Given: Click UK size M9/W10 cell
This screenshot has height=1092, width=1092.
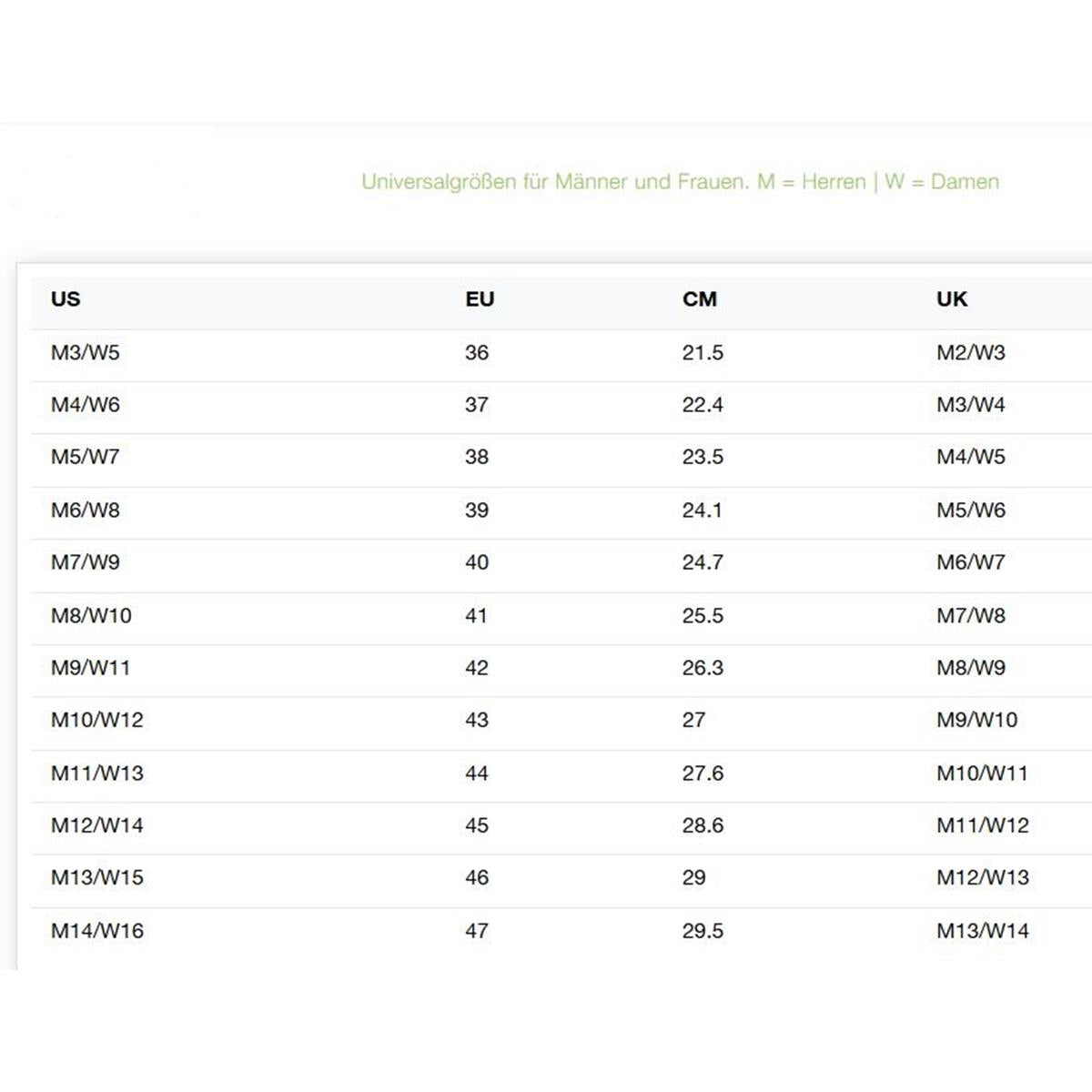Looking at the screenshot, I should [x=977, y=720].
